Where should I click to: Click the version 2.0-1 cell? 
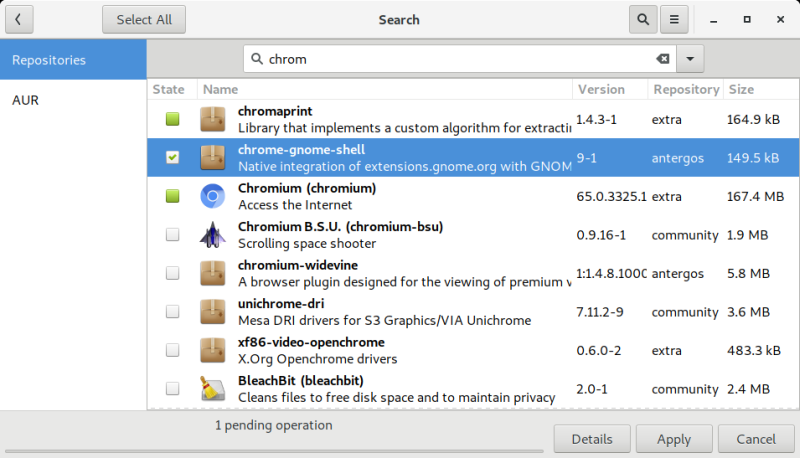tap(592, 389)
